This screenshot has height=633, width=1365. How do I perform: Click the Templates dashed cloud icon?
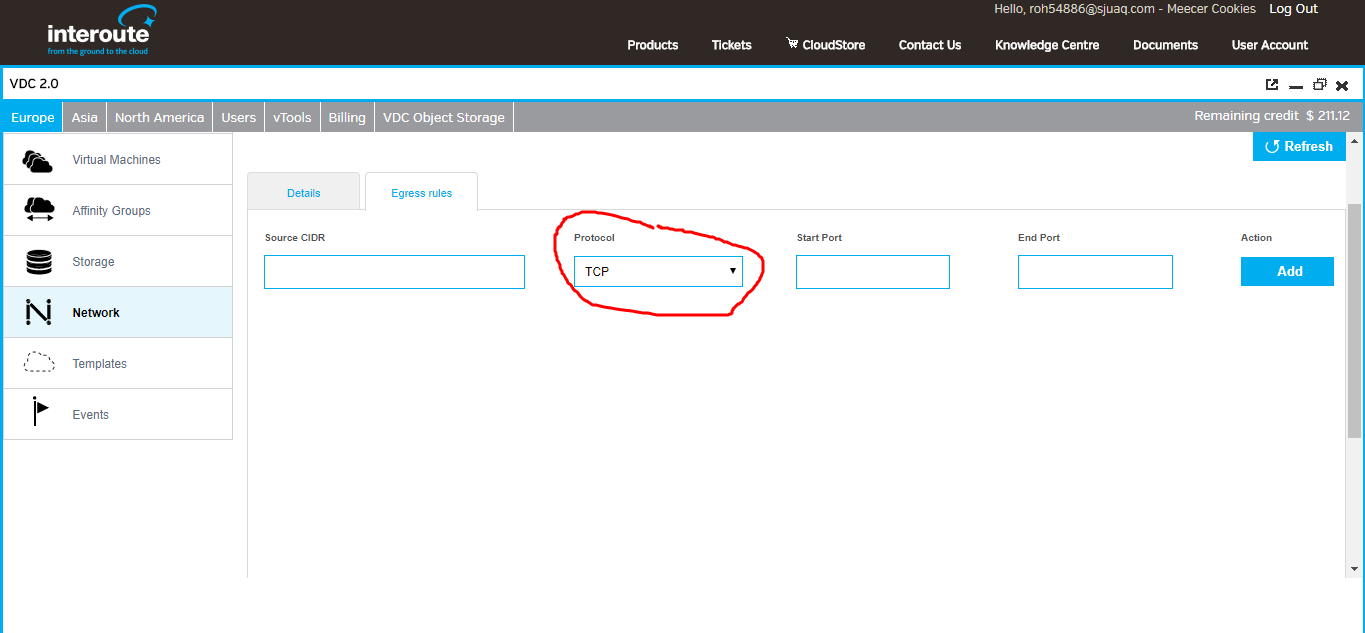coord(39,363)
